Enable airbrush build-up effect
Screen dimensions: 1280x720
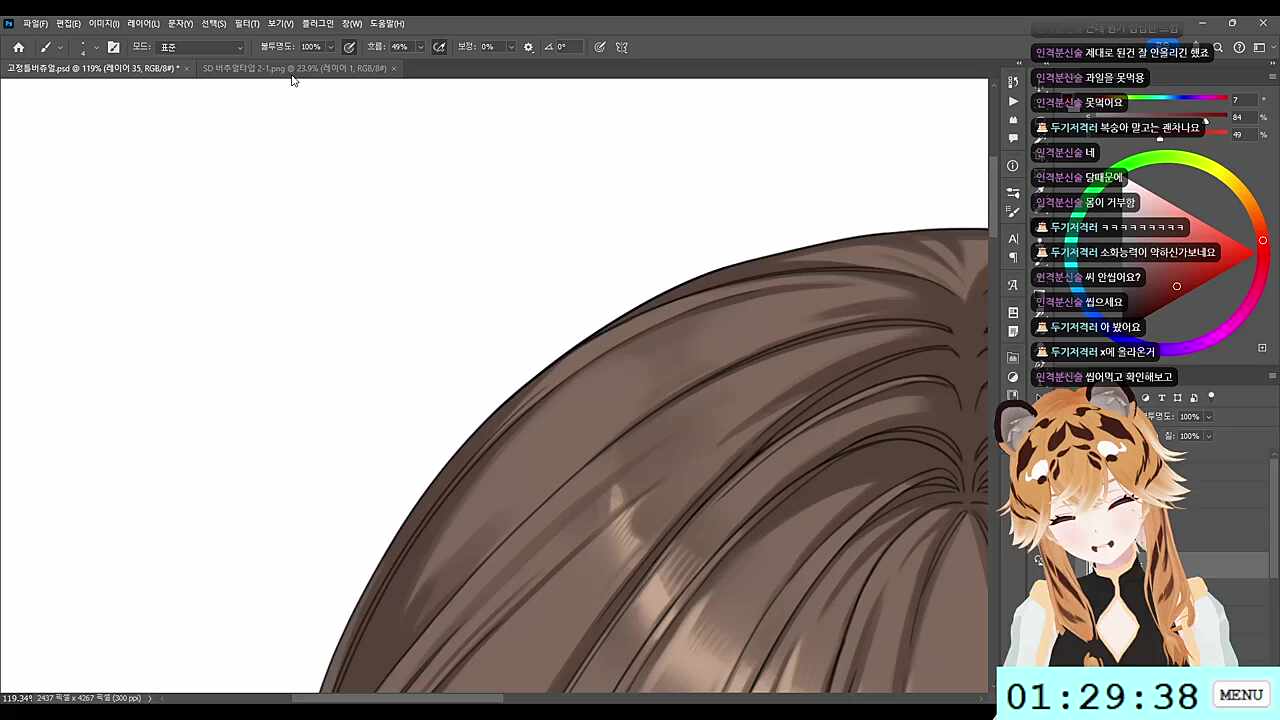tap(439, 47)
